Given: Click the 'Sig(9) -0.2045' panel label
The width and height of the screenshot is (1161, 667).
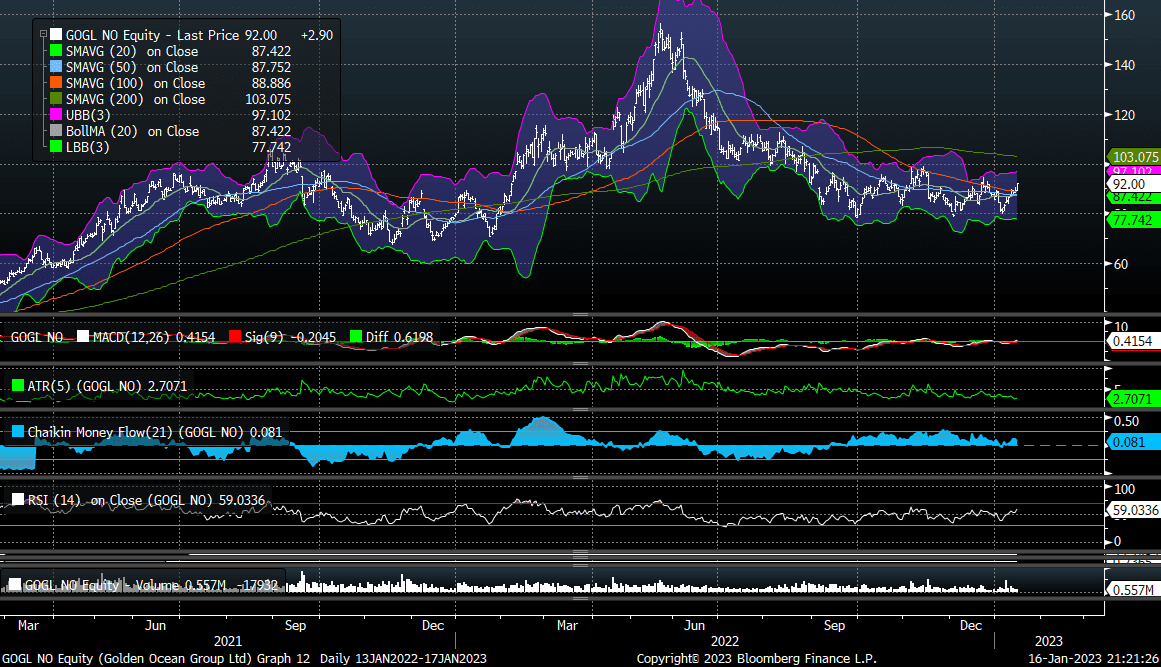Looking at the screenshot, I should tap(290, 337).
